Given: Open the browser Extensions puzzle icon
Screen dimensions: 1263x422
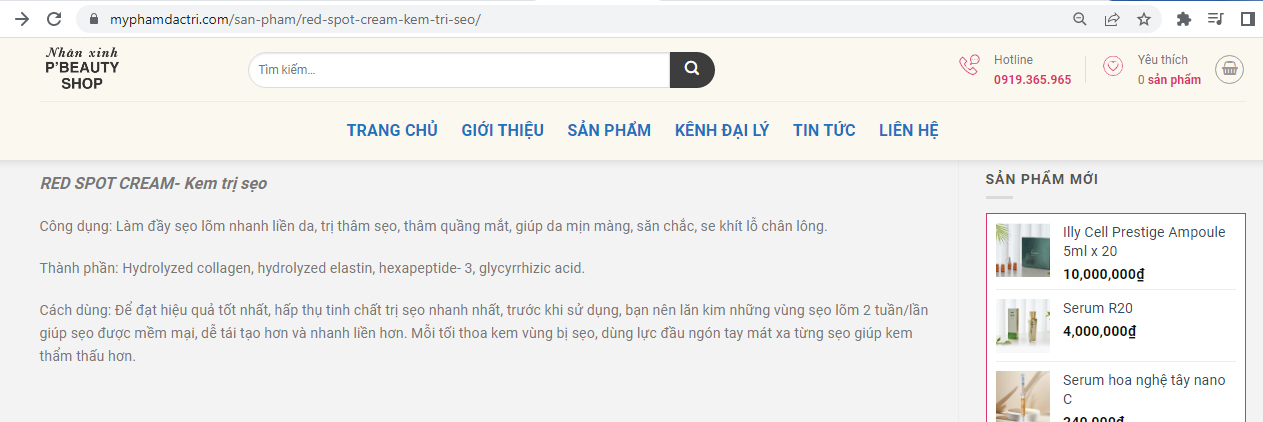Looking at the screenshot, I should click(x=1184, y=19).
